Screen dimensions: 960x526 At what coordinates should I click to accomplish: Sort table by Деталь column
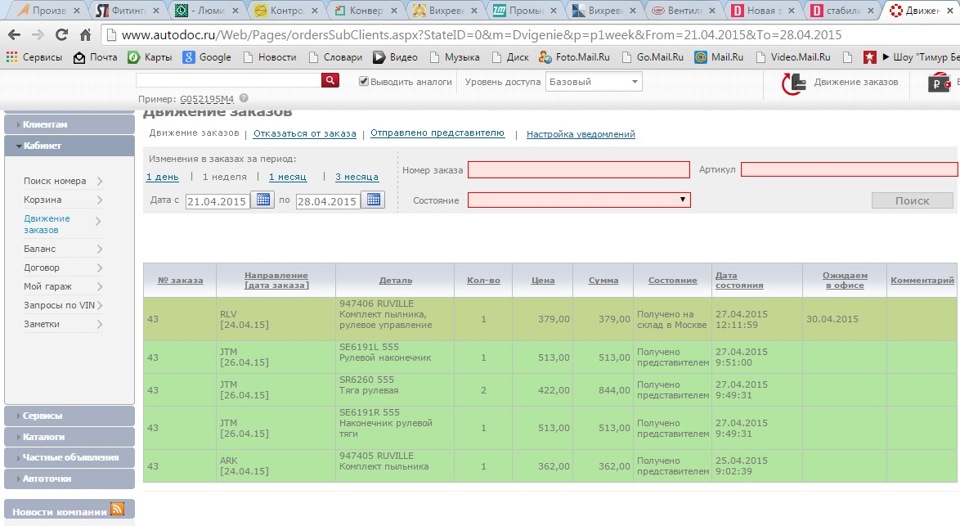(396, 280)
